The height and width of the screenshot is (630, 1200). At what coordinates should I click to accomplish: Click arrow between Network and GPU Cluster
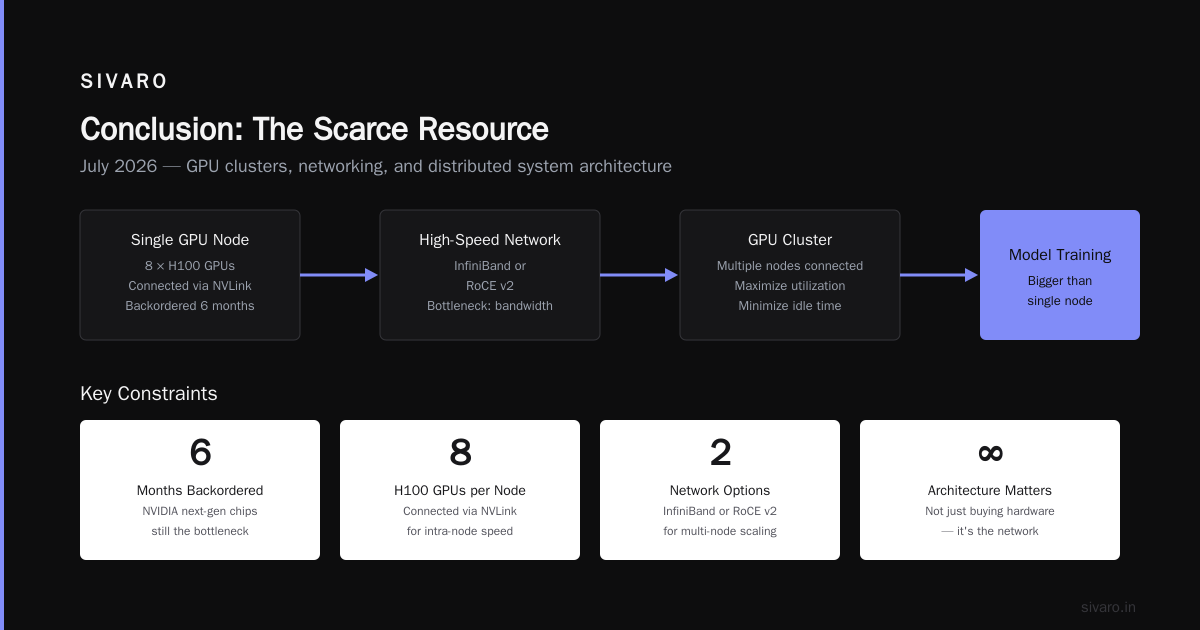click(640, 275)
